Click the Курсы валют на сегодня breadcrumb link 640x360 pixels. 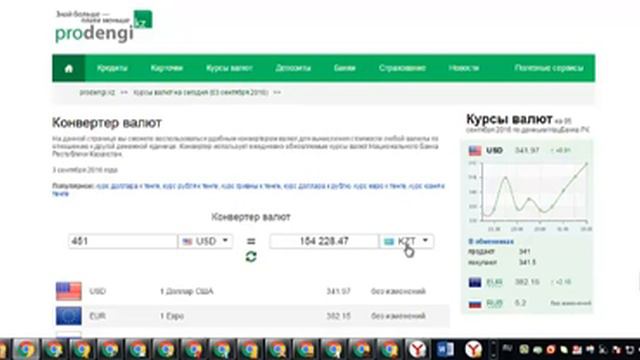[201, 93]
